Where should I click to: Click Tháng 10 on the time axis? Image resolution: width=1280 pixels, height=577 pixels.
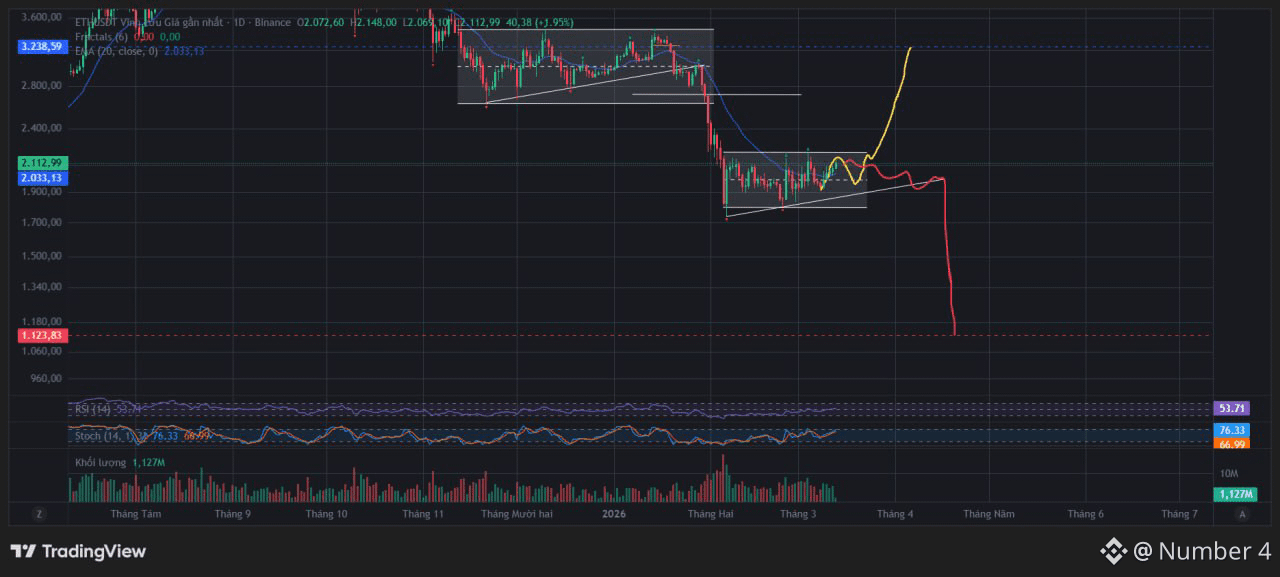click(326, 514)
